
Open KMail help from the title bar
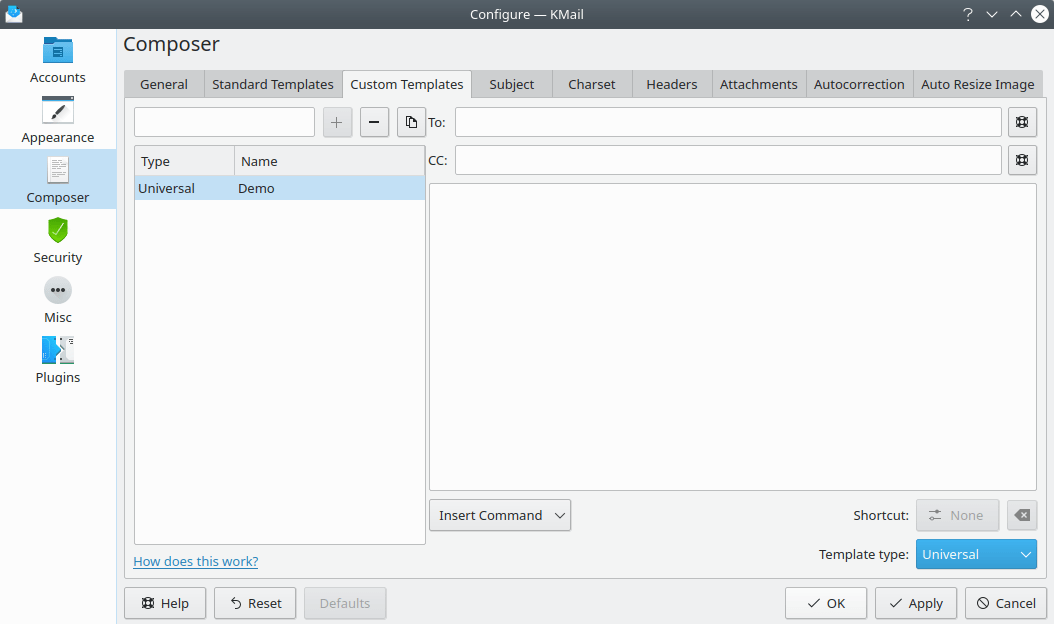967,14
